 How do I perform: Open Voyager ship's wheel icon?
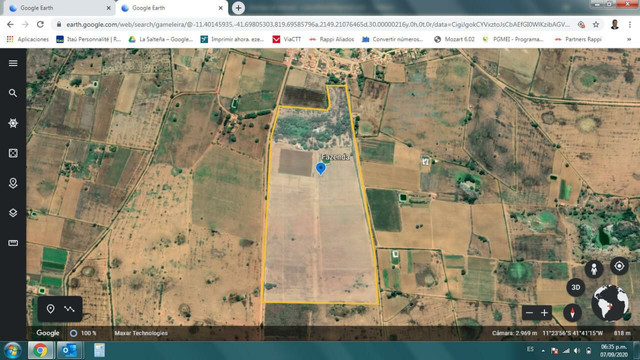pyautogui.click(x=13, y=123)
